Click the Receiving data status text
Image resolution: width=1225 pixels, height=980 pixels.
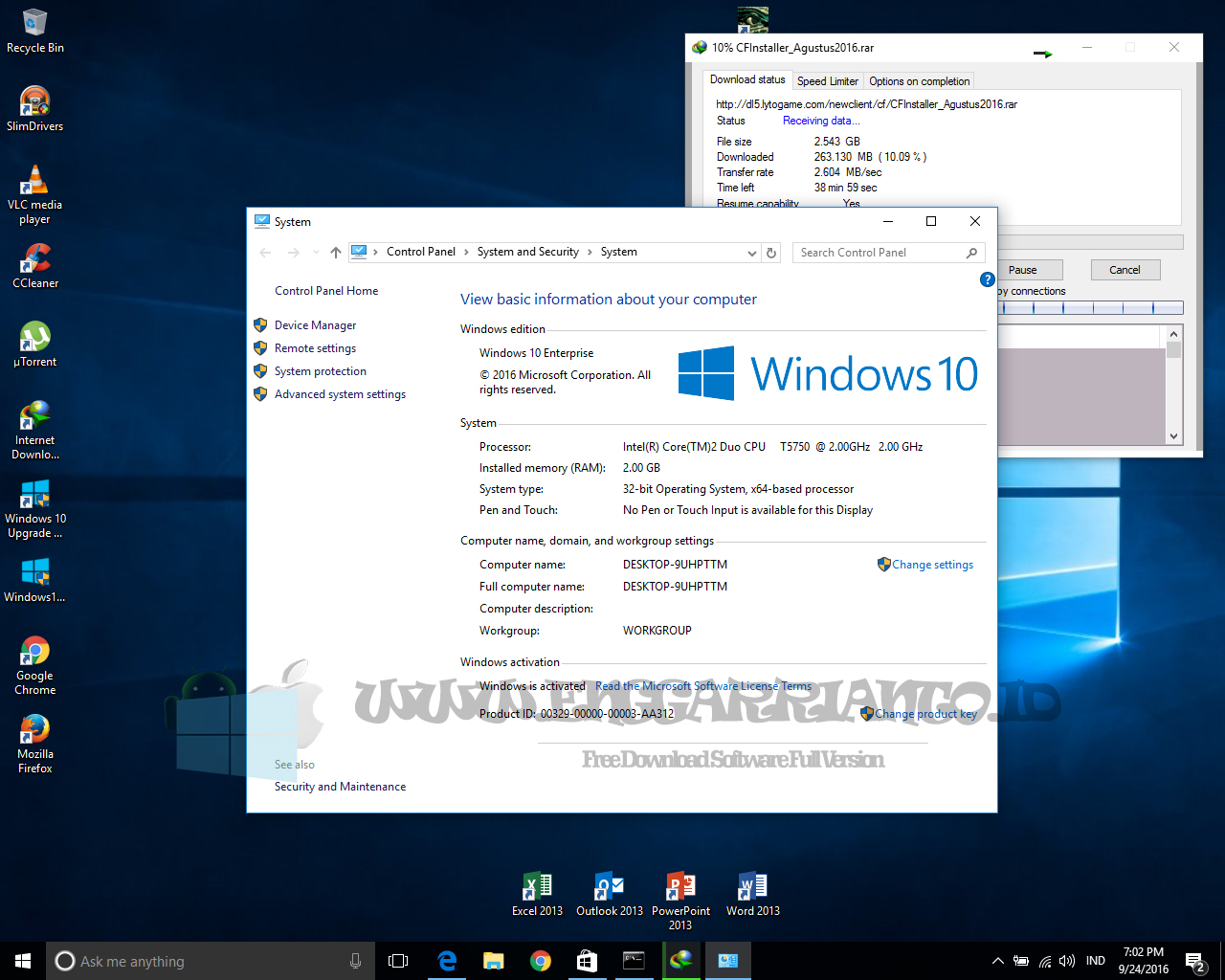point(821,121)
